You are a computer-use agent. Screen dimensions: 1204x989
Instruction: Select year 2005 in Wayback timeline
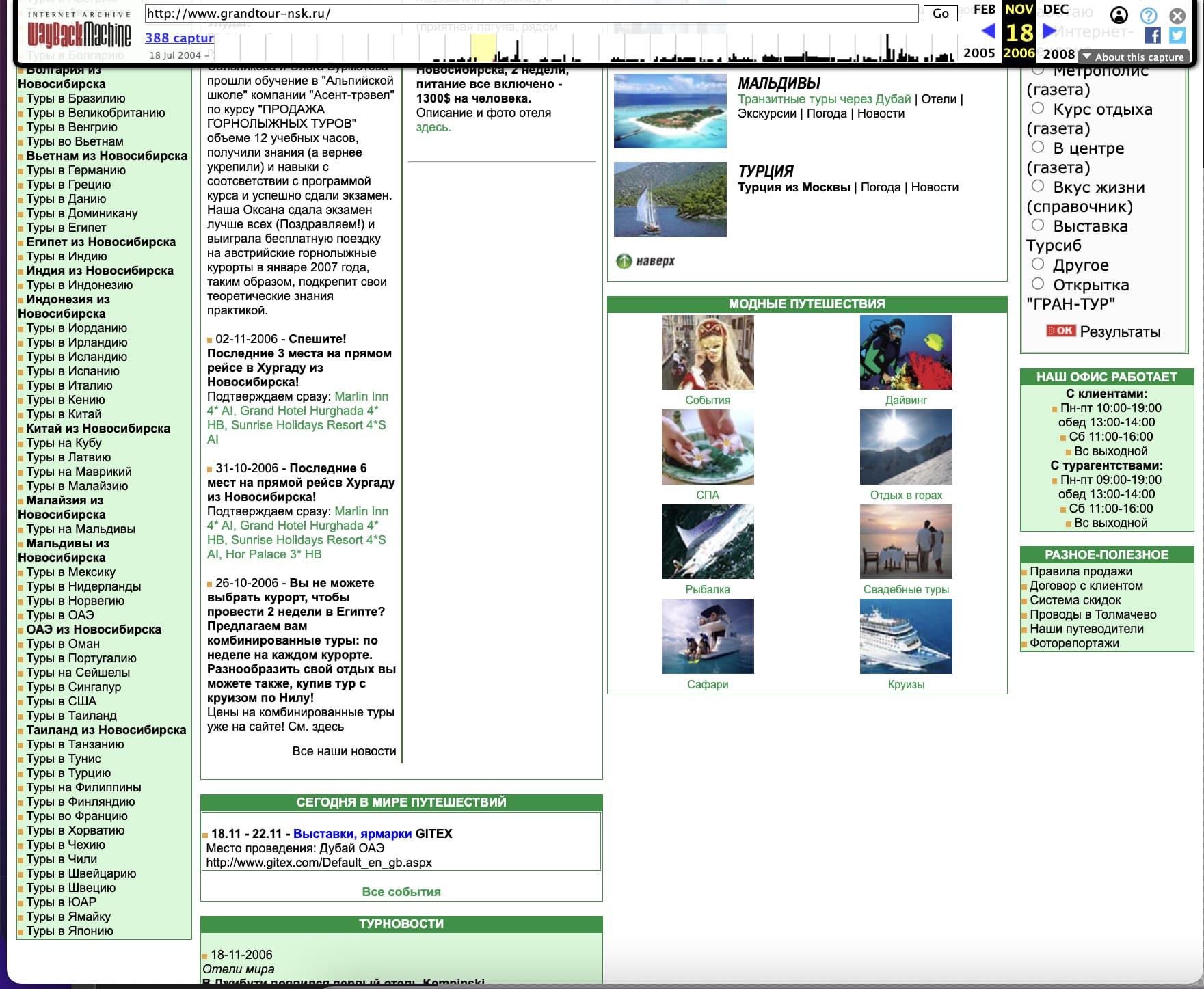click(979, 53)
